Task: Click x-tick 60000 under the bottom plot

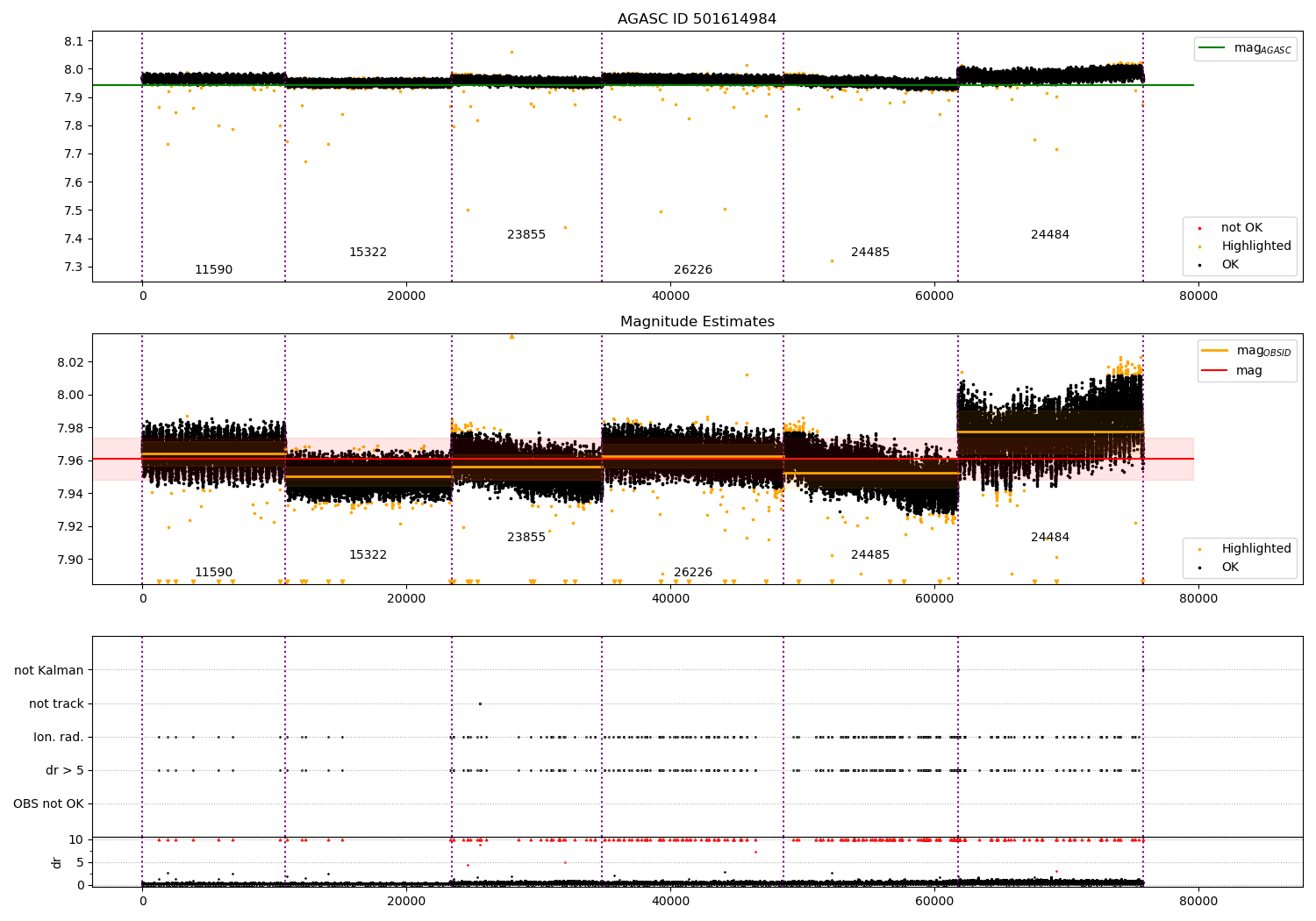Action: point(934,900)
